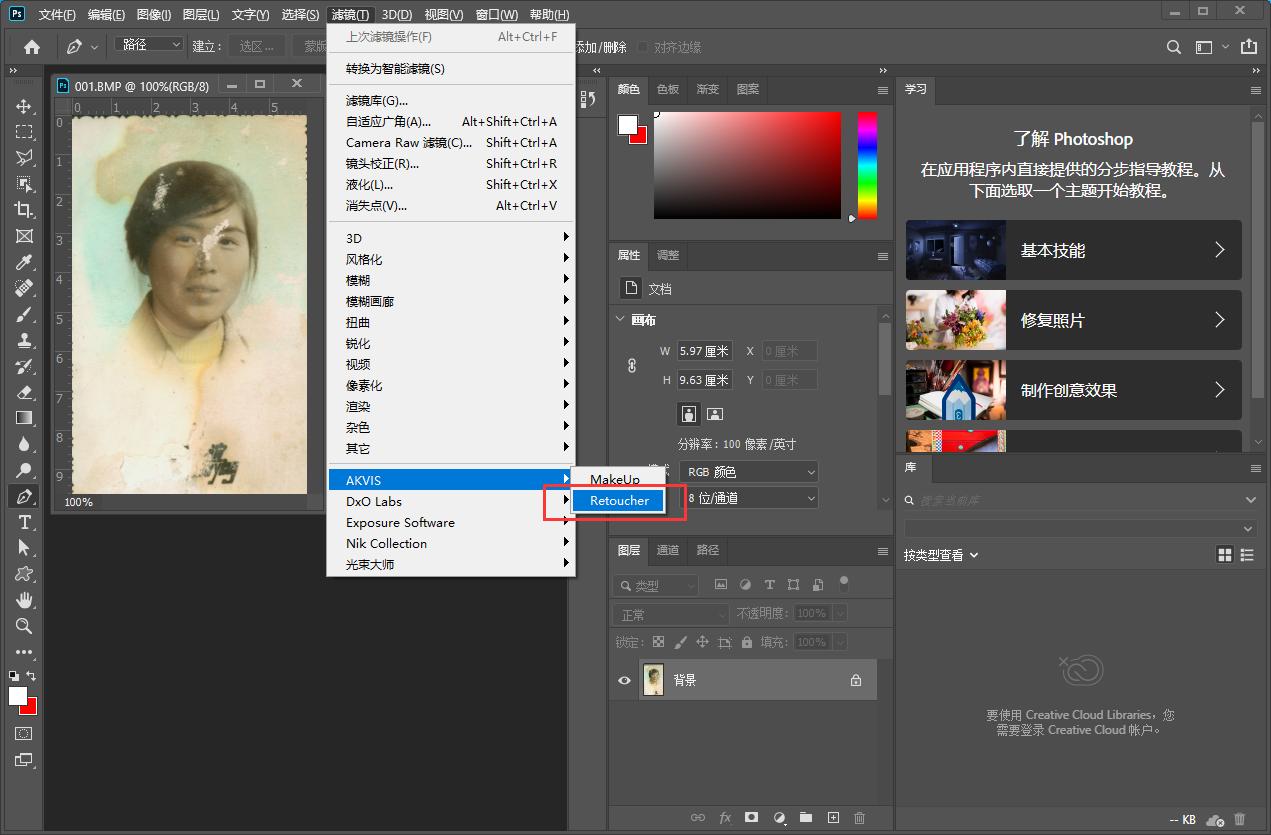Image resolution: width=1271 pixels, height=835 pixels.
Task: Open the RGB 颜色 mode dropdown
Action: pos(748,472)
